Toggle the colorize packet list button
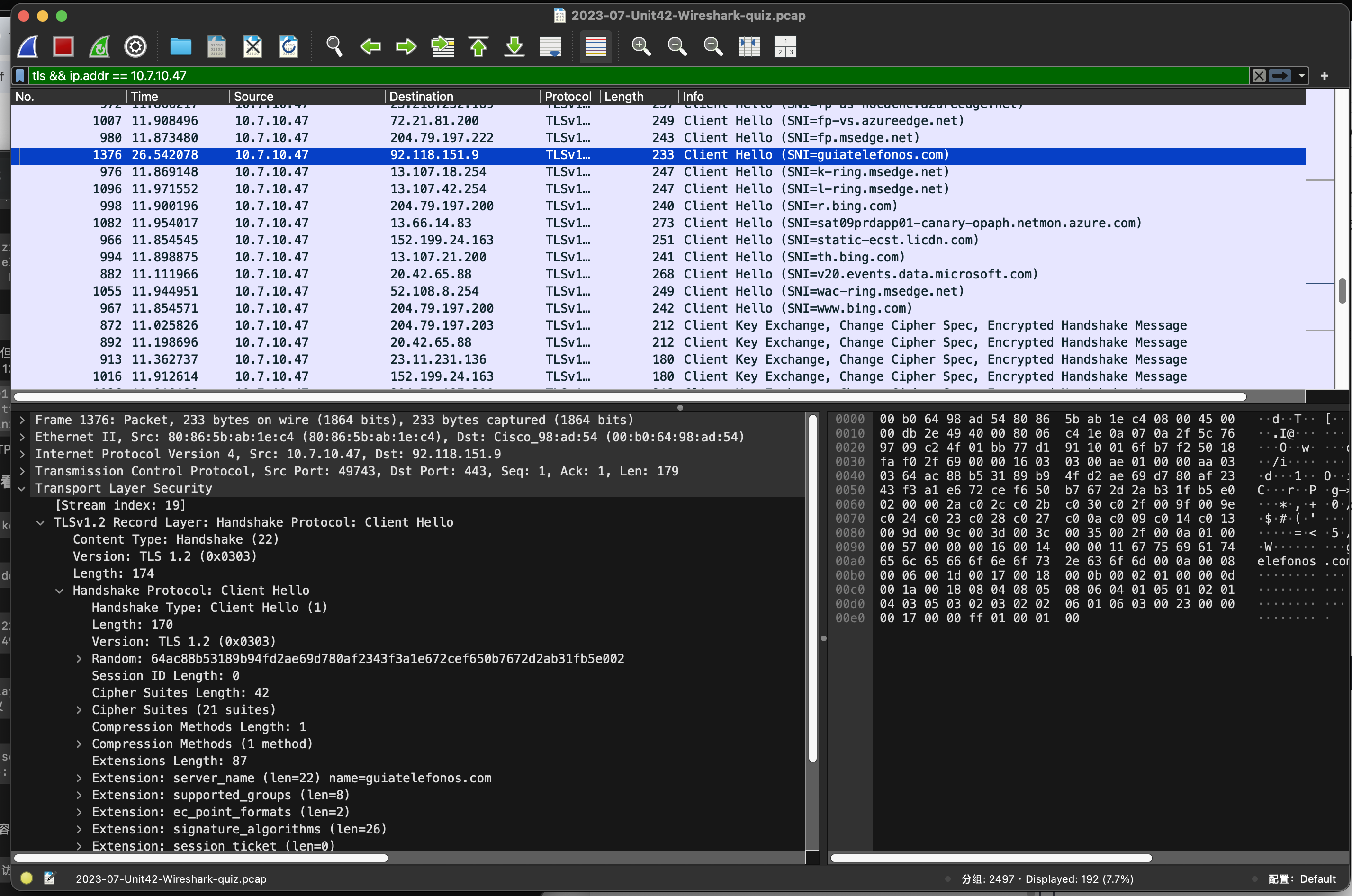This screenshot has width=1352, height=896. 595,46
